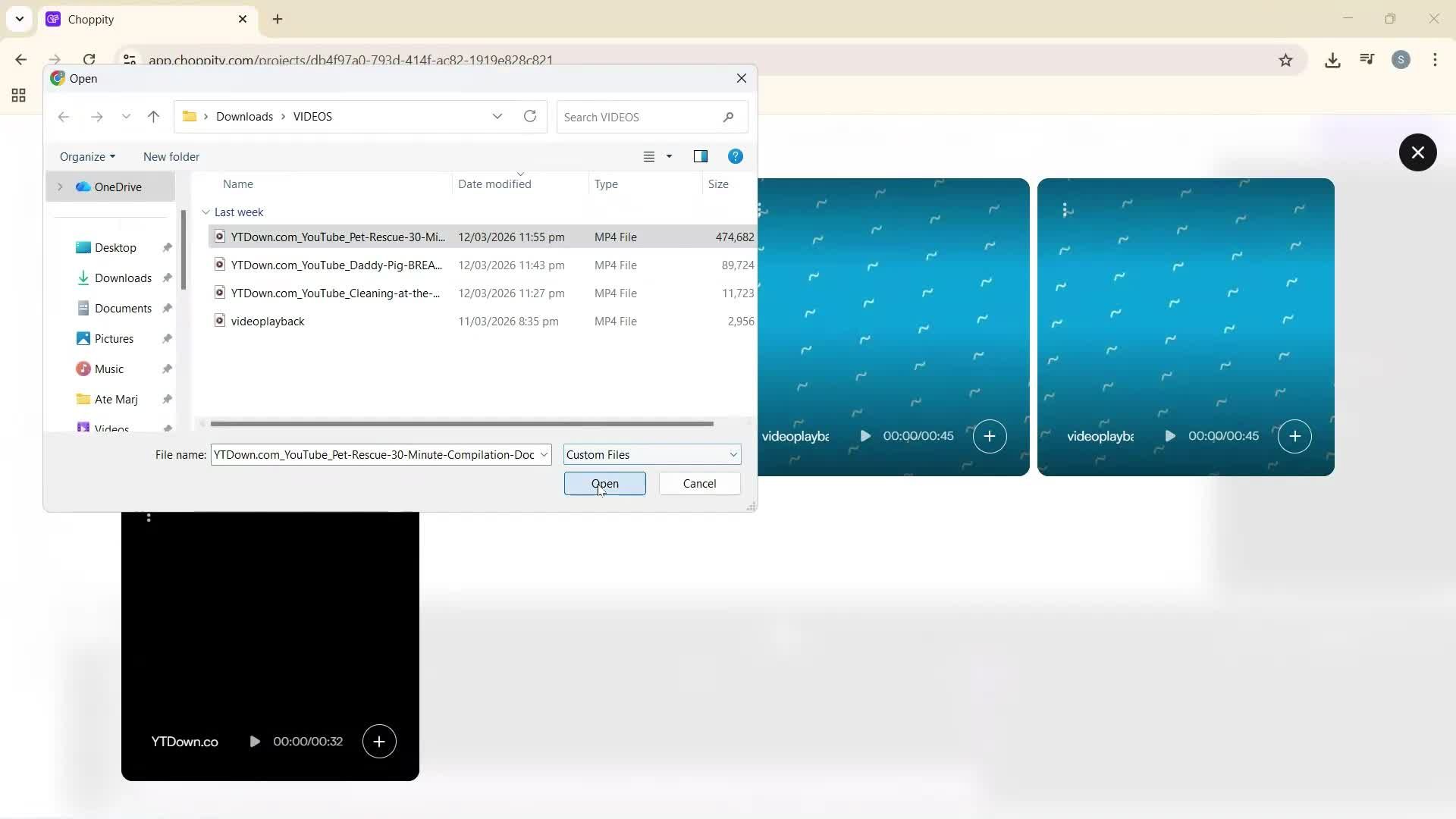Click the media controls icon in the browser toolbar

(x=1366, y=59)
